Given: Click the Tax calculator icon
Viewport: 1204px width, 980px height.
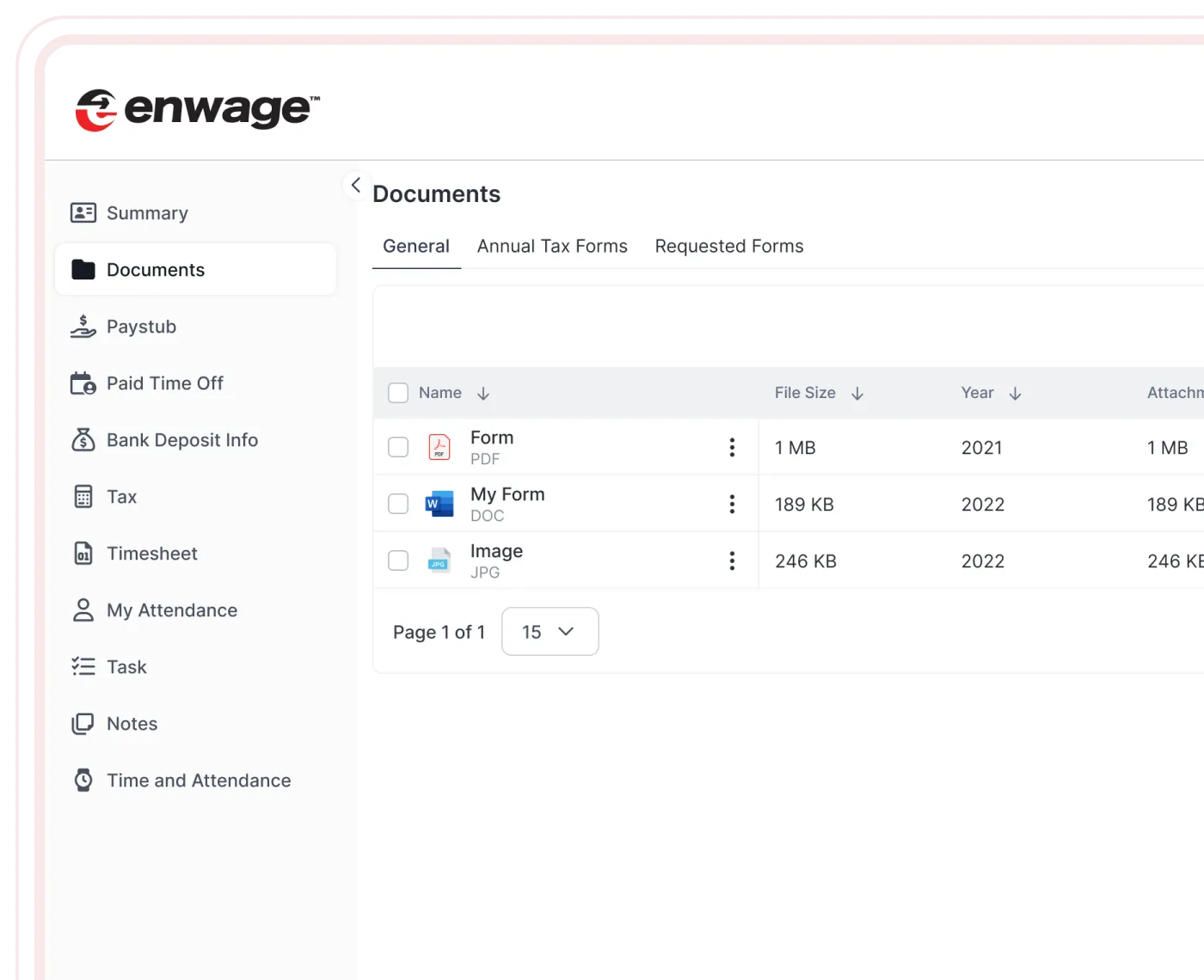Looking at the screenshot, I should [83, 496].
